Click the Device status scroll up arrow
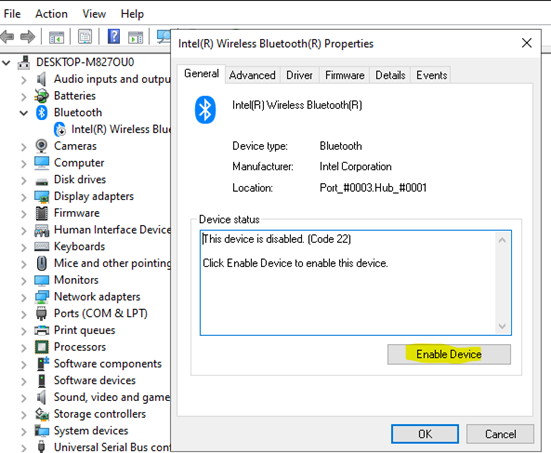The image size is (551, 453). point(502,240)
